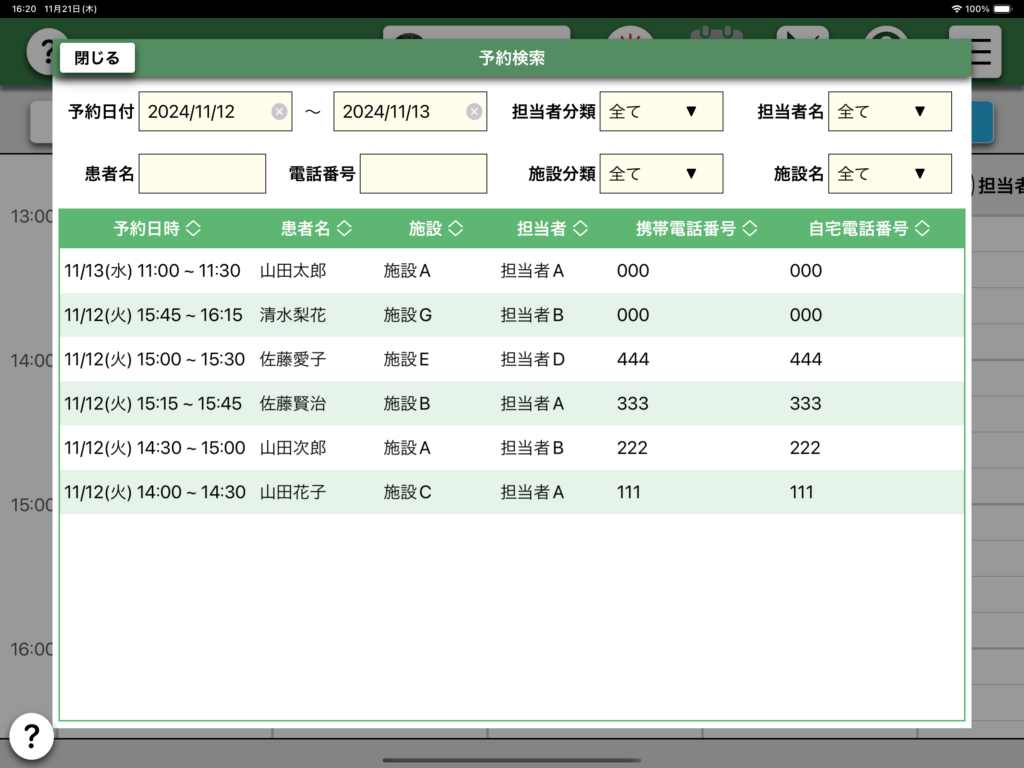Screen dimensions: 1024x768
Task: Clear the start date 2024/11/12 field
Action: click(x=279, y=112)
